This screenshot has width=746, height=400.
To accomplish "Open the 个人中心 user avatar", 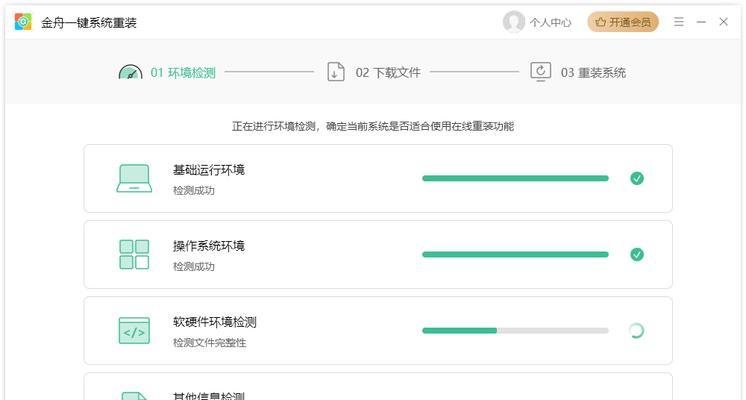I will [x=514, y=22].
